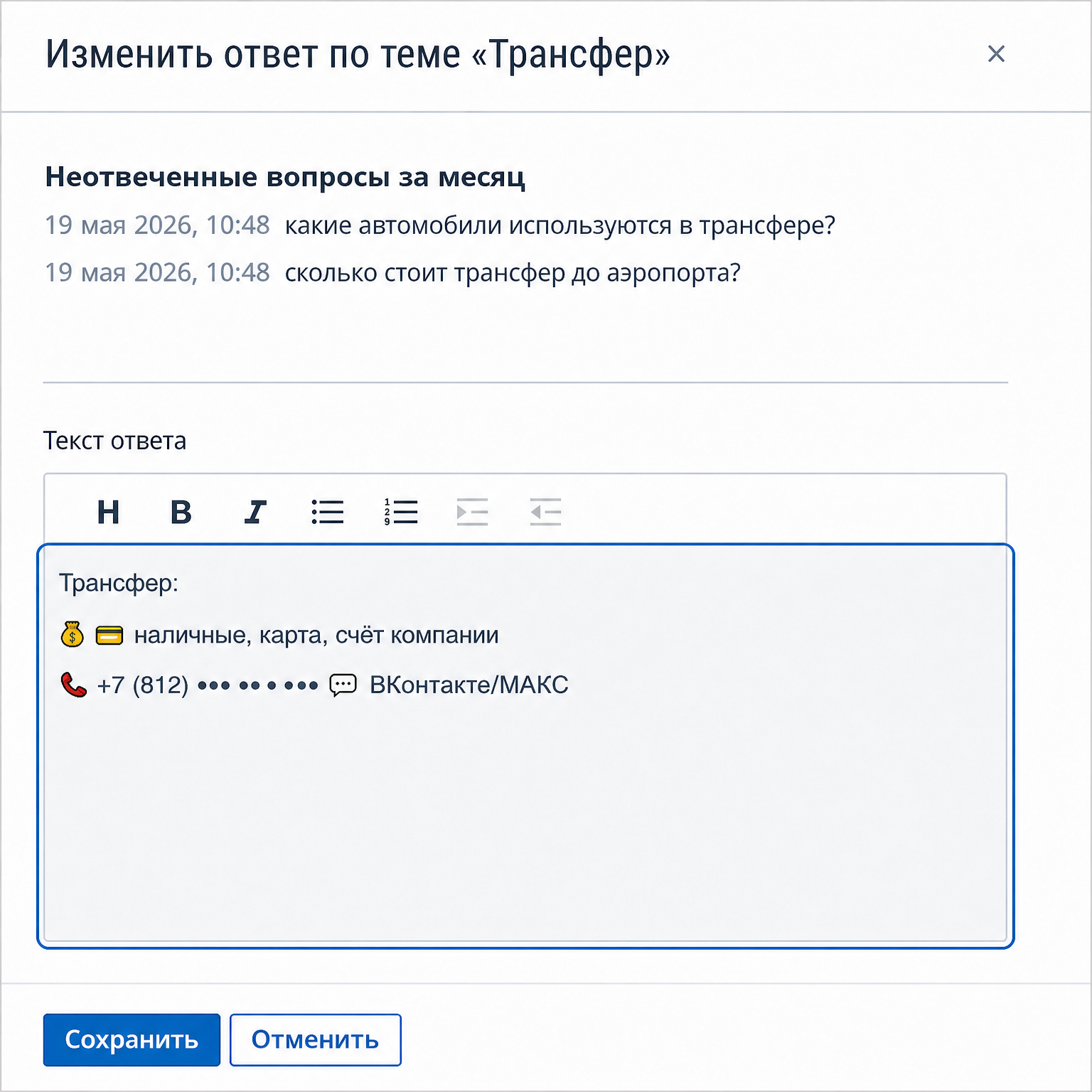This screenshot has height=1092, width=1092.
Task: Insert a bulleted list
Action: point(328,512)
